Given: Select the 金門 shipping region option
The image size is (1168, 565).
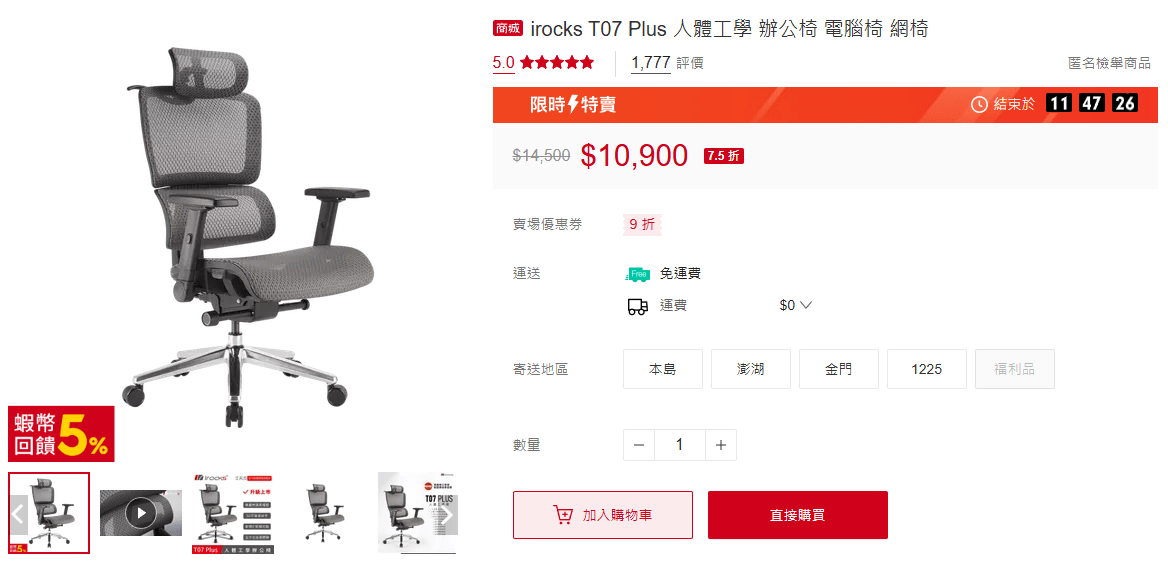Looking at the screenshot, I should [x=839, y=369].
